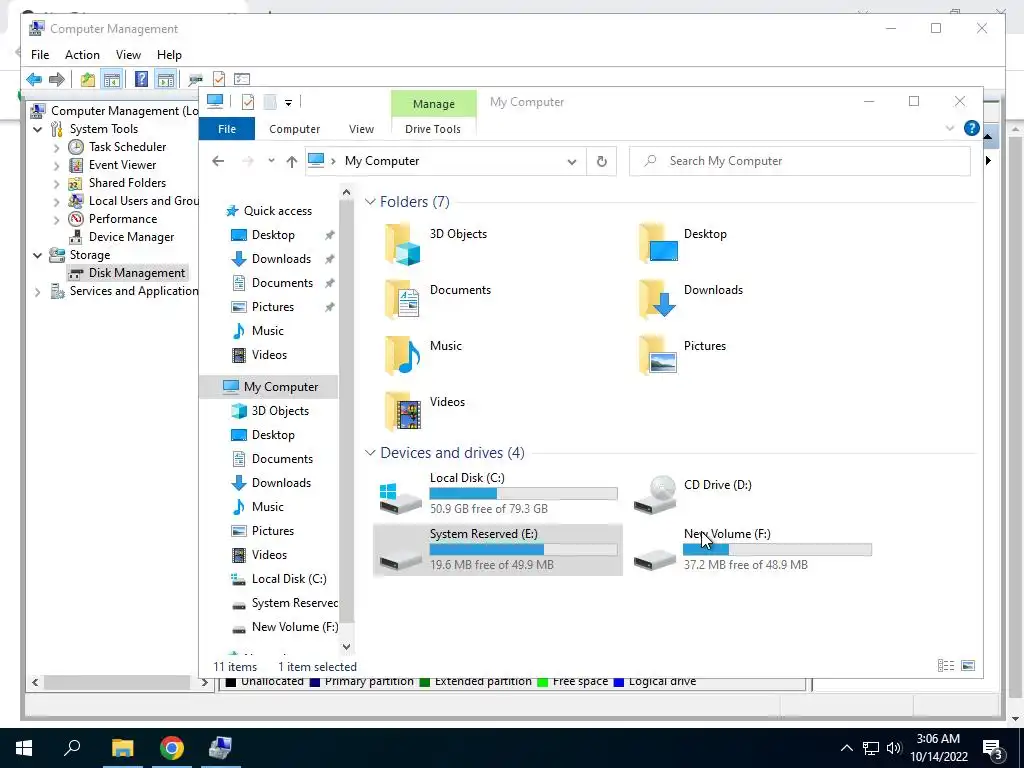1024x768 pixels.
Task: Open the 3D Objects folder icon
Action: click(x=402, y=244)
